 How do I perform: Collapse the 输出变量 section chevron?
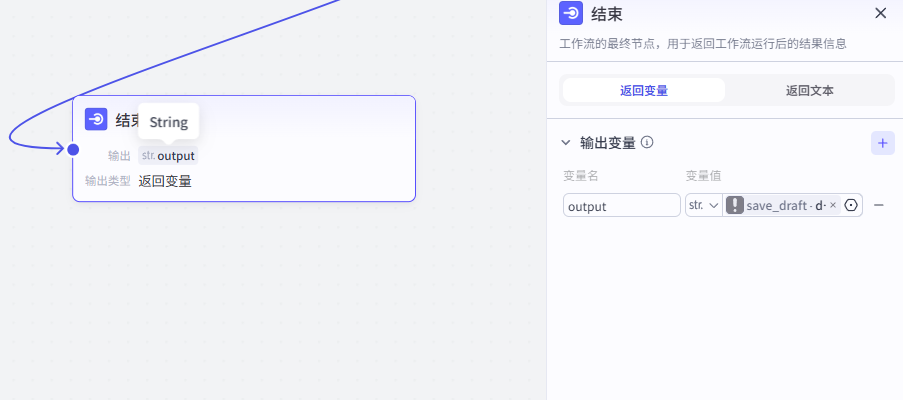coord(566,143)
